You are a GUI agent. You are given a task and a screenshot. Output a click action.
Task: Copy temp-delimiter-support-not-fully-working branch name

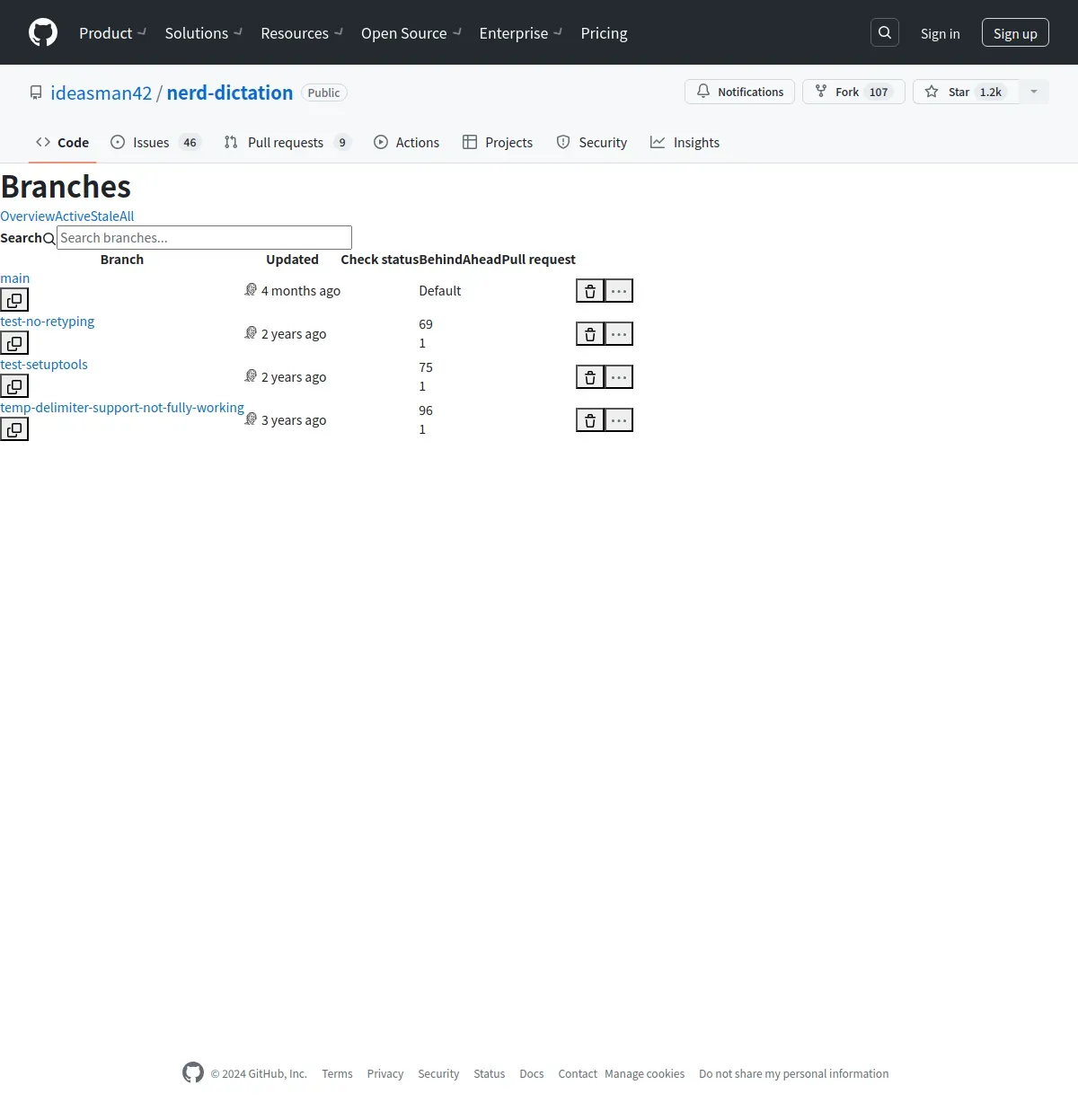[x=14, y=429]
